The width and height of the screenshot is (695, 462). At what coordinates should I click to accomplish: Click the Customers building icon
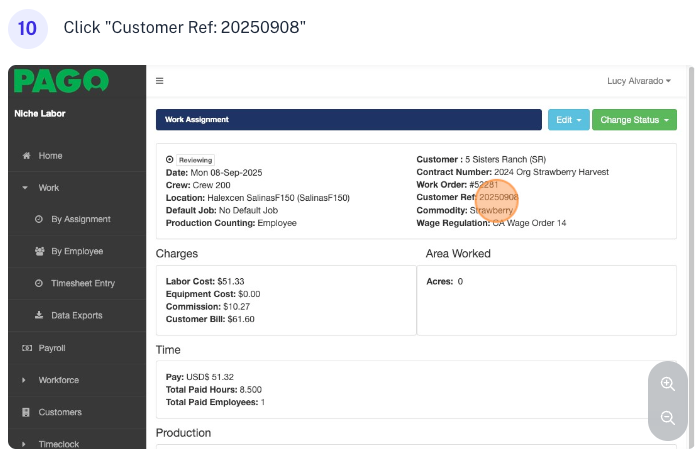[x=27, y=412]
